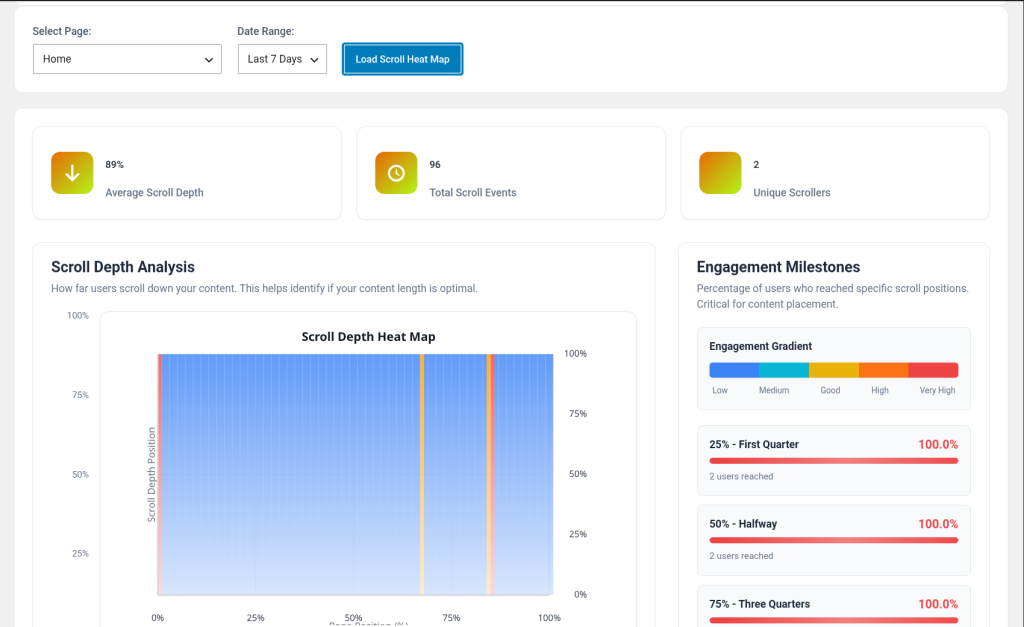The image size is (1024, 627).
Task: Click the Medium legend label
Action: tap(774, 390)
